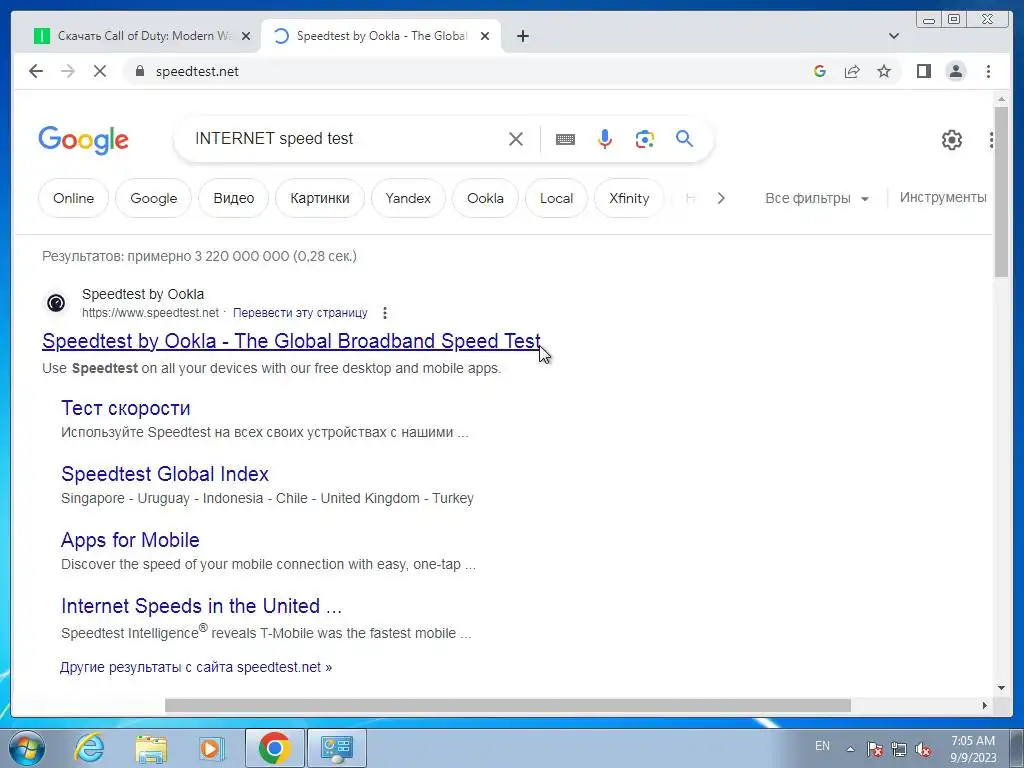
Task: Select the Local filter chip
Action: click(556, 198)
